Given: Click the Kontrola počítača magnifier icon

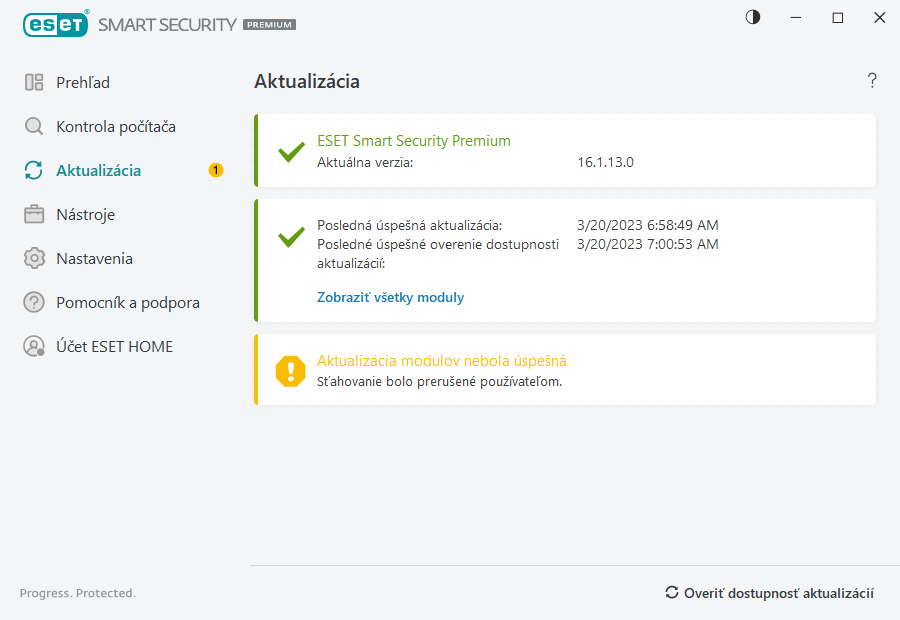Looking at the screenshot, I should (34, 127).
